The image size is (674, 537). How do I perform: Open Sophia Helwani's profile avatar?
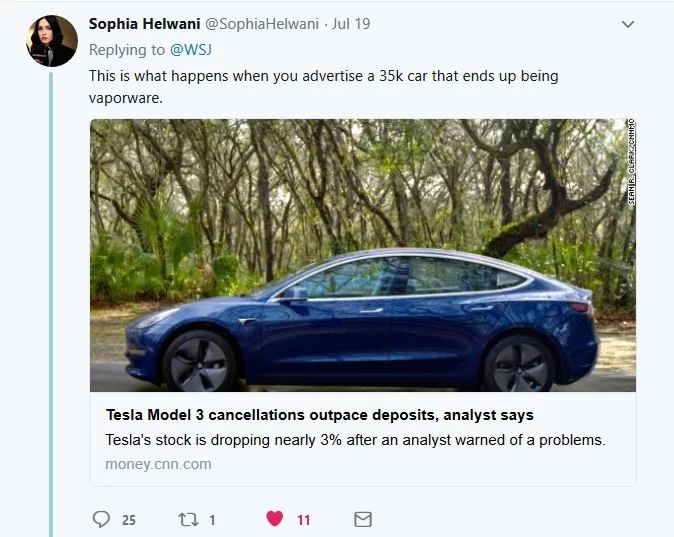(x=52, y=41)
